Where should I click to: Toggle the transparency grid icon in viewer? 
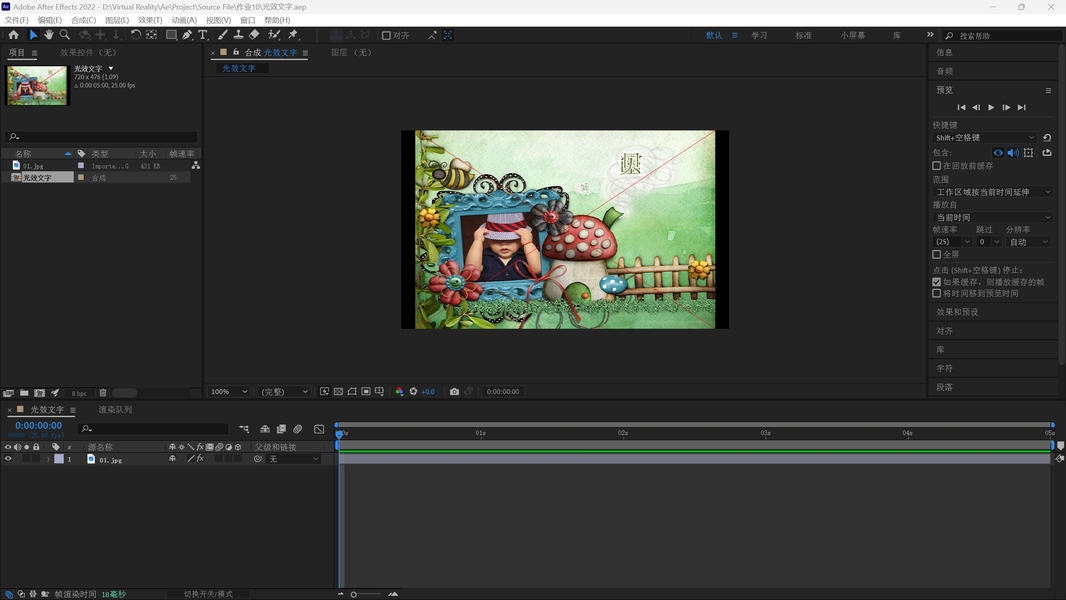(x=338, y=391)
